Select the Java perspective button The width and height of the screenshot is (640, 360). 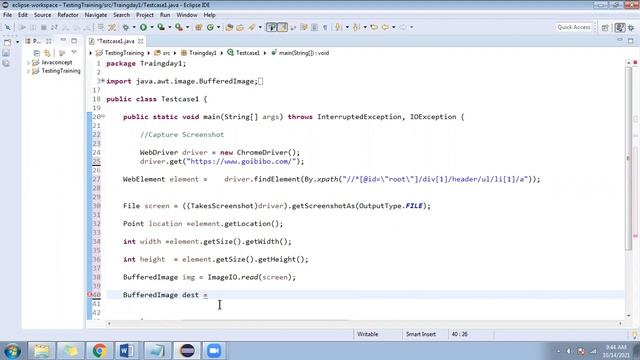[x=620, y=27]
